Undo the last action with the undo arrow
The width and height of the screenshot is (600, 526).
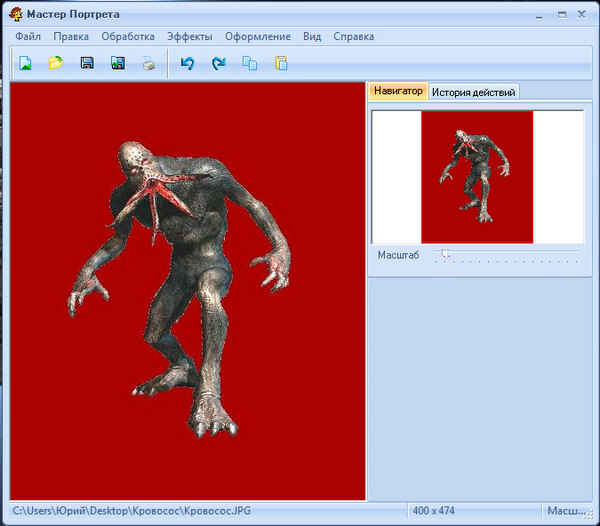[187, 63]
